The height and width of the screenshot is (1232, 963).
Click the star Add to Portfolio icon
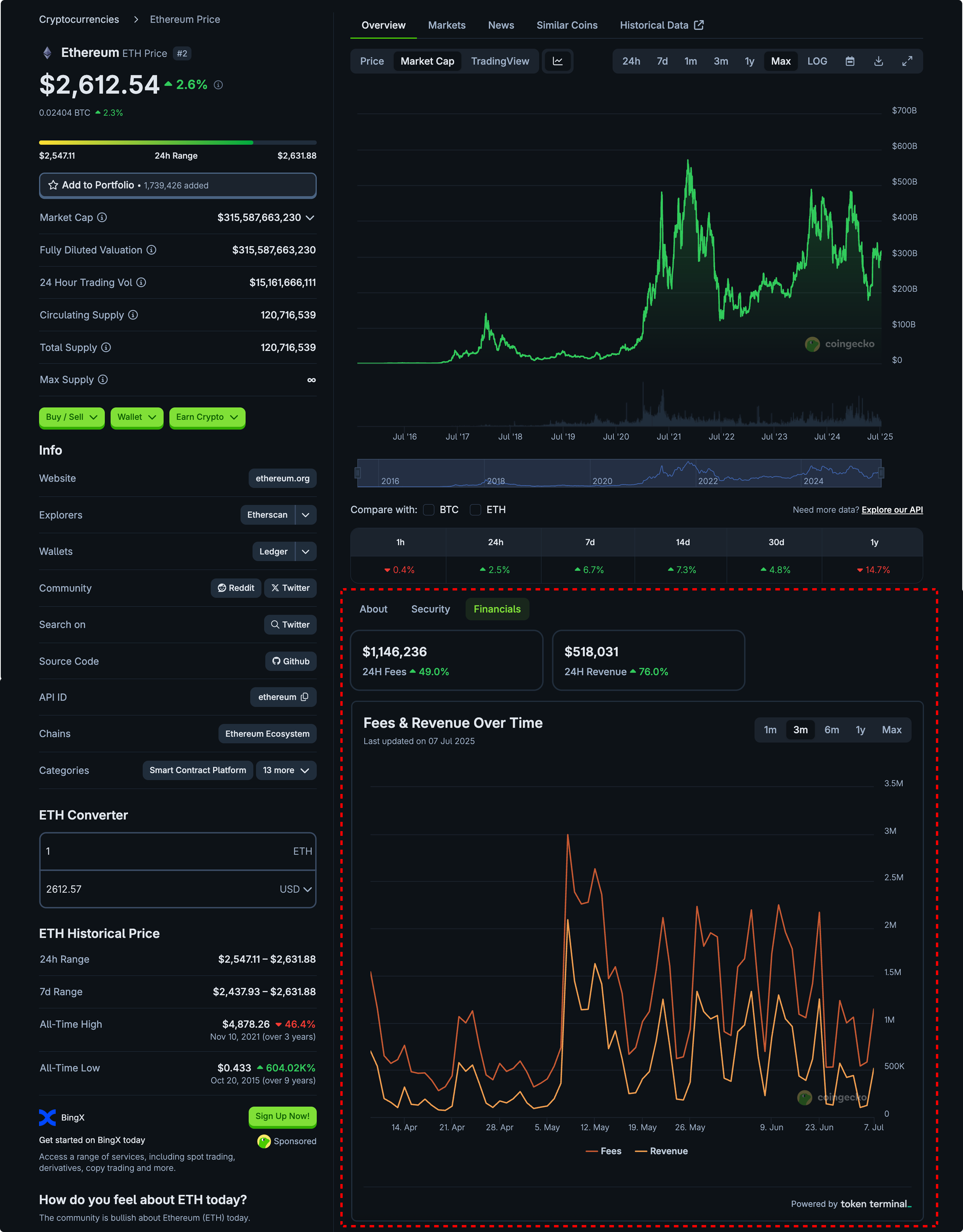point(54,185)
